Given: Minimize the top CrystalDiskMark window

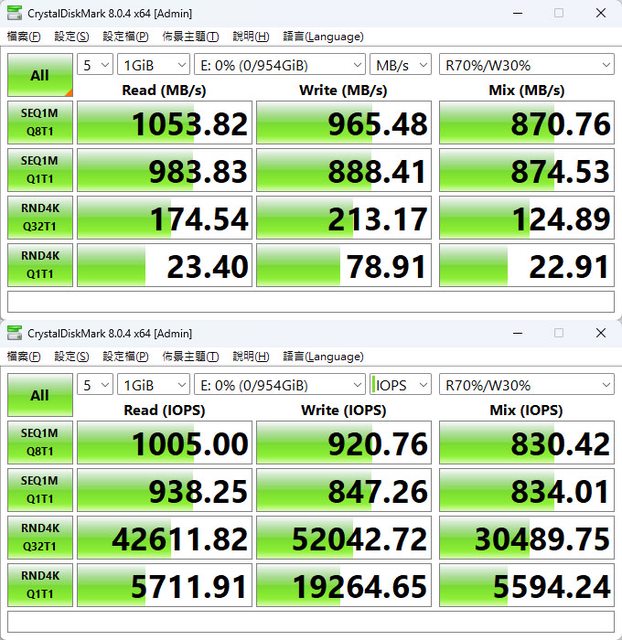Looking at the screenshot, I should point(518,13).
